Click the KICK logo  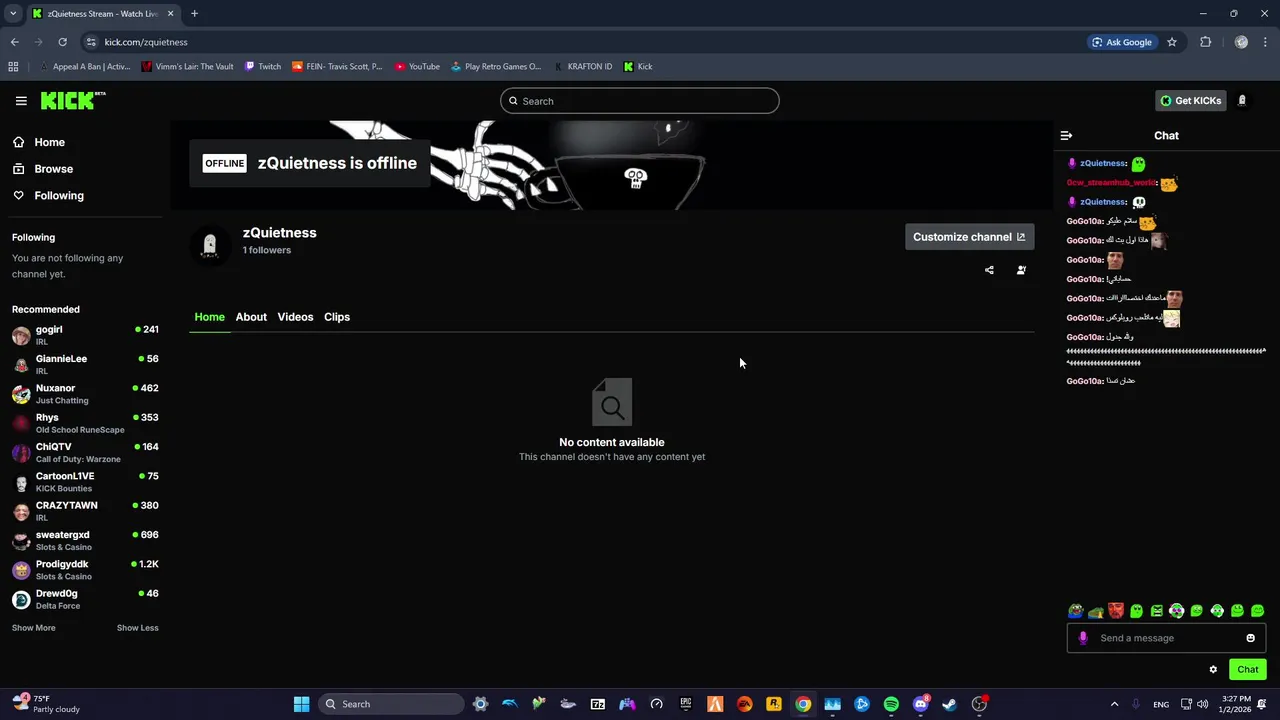click(x=73, y=100)
